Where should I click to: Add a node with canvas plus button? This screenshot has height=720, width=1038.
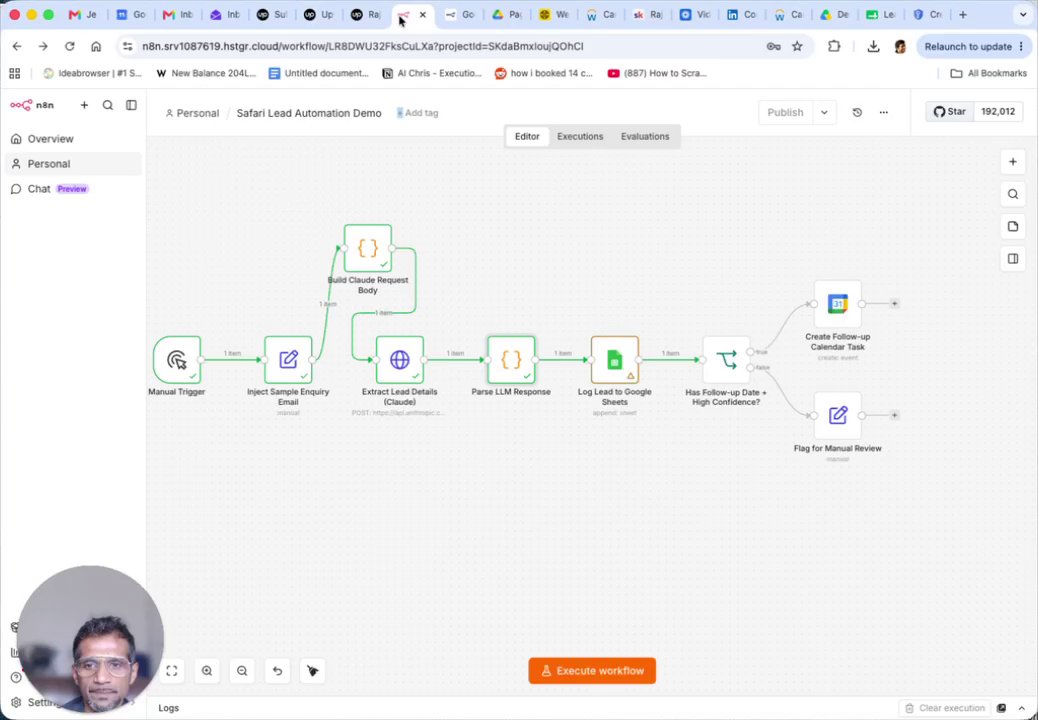[x=1013, y=161]
